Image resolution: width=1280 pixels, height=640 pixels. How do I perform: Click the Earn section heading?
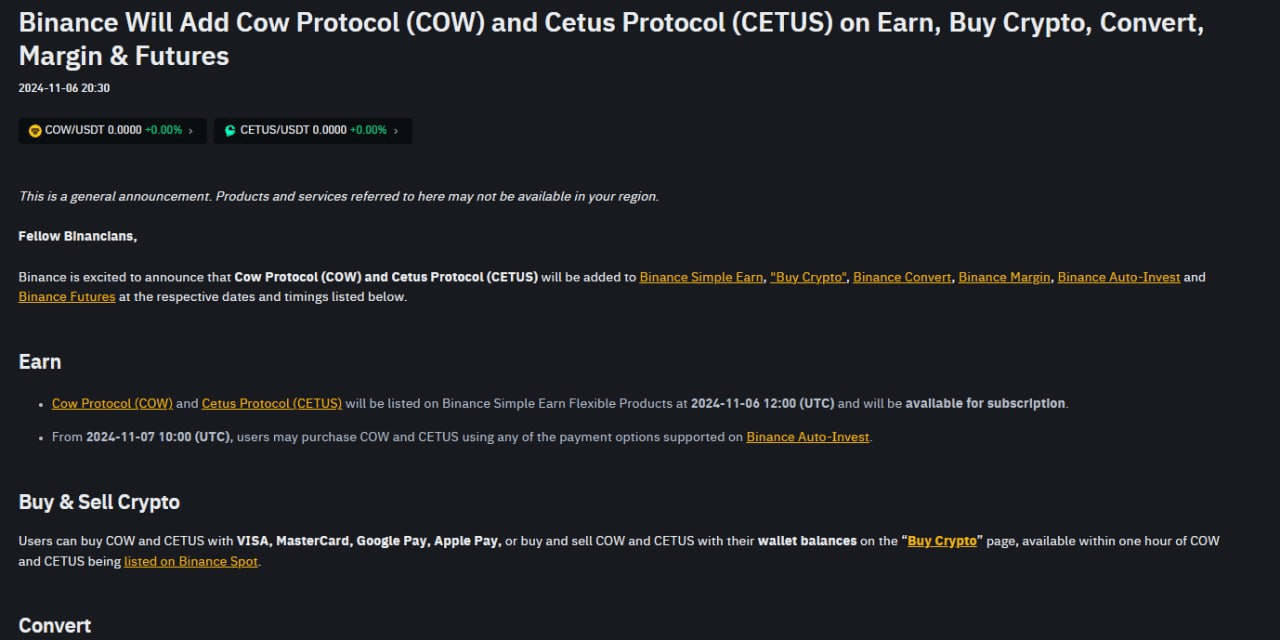tap(40, 362)
